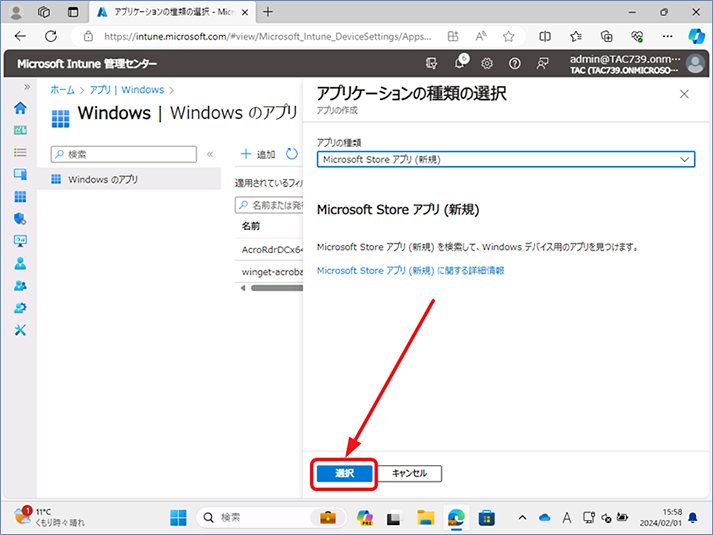Toggle split screen icon in Edge toolbar
This screenshot has width=713, height=535.
pyautogui.click(x=545, y=36)
